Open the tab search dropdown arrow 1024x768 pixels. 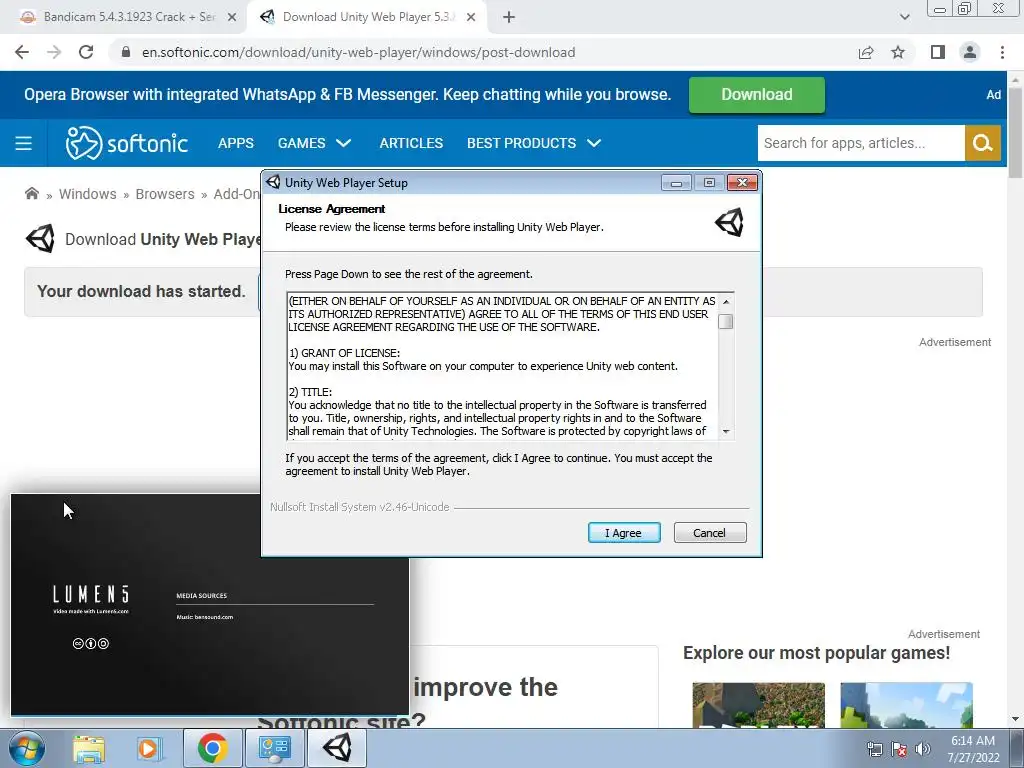tap(904, 18)
